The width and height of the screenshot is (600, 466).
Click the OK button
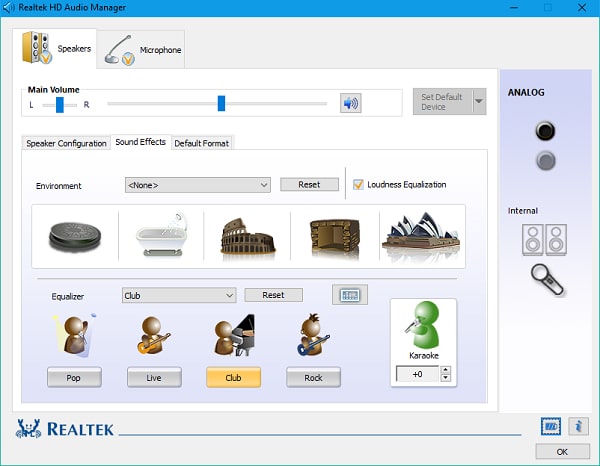pos(561,452)
